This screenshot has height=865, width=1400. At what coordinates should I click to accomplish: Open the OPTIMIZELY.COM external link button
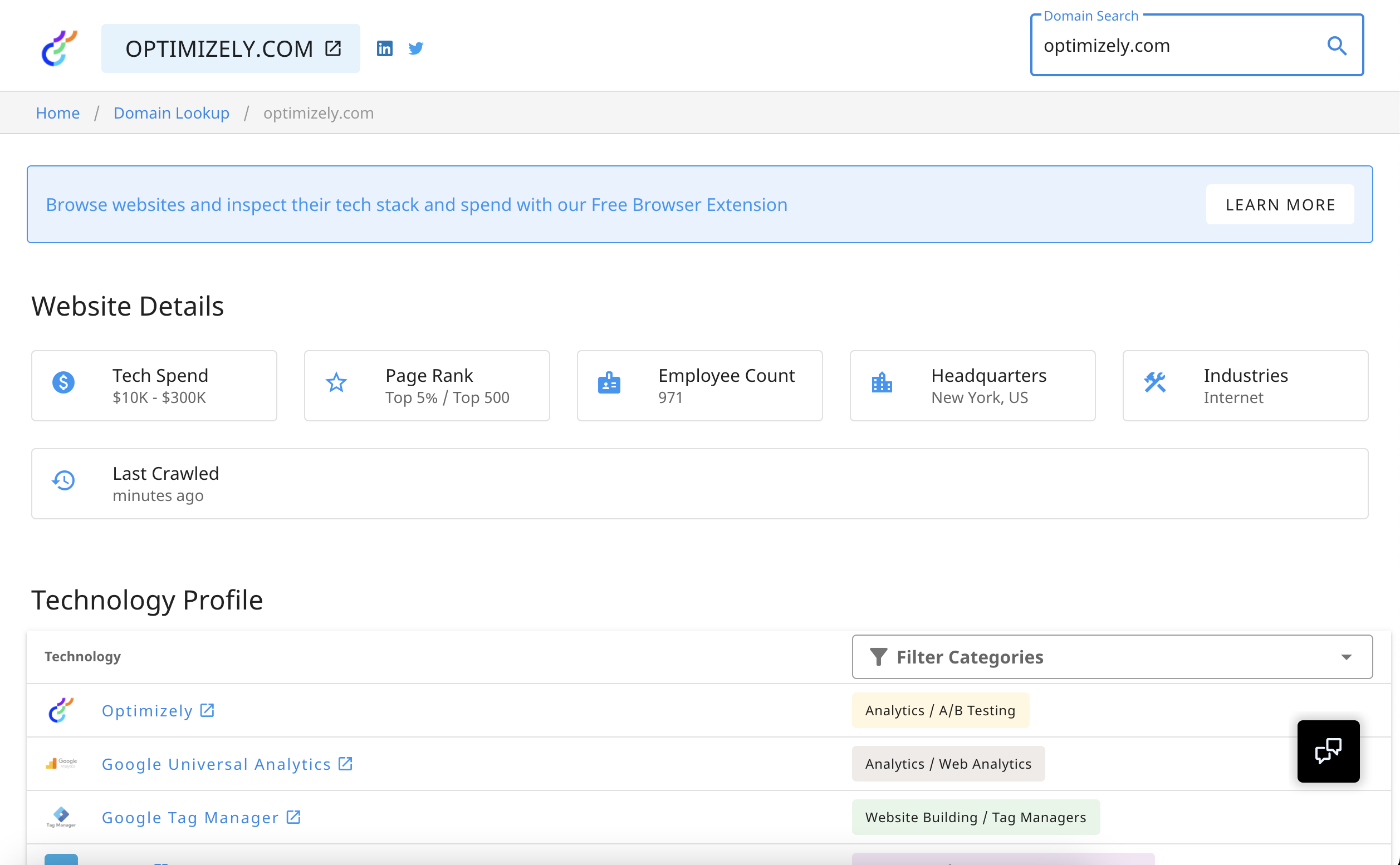coord(231,48)
